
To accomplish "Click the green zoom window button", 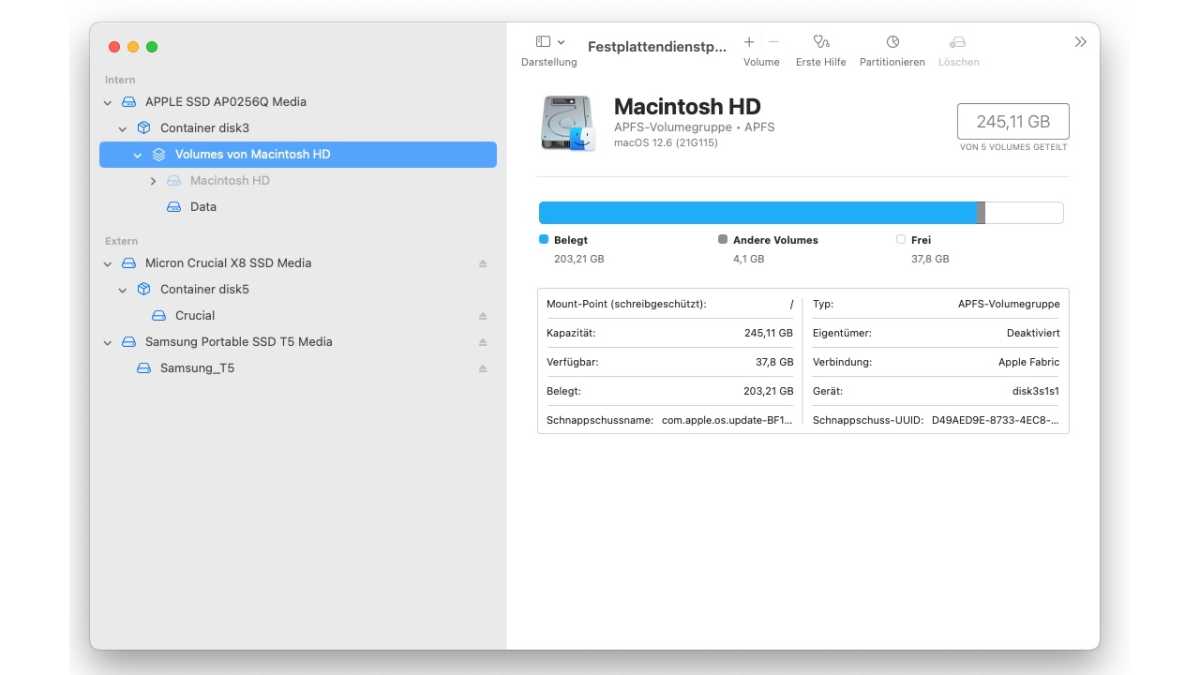I will tap(152, 47).
